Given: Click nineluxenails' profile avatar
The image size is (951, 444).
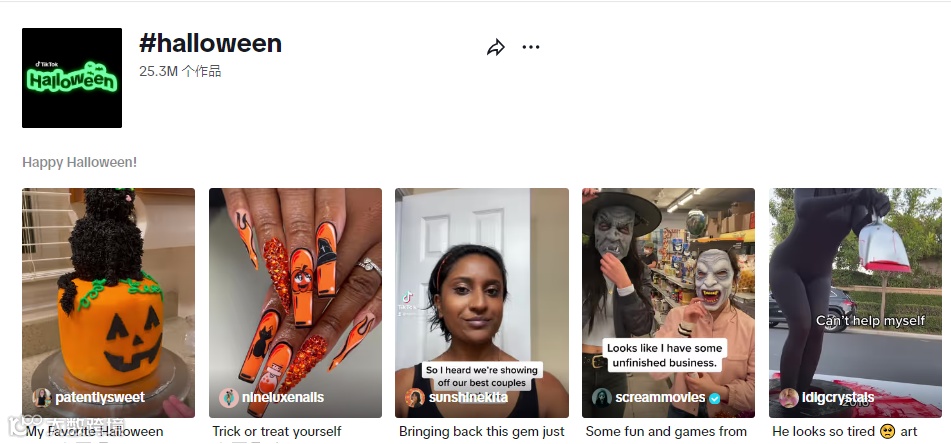Looking at the screenshot, I should point(229,398).
